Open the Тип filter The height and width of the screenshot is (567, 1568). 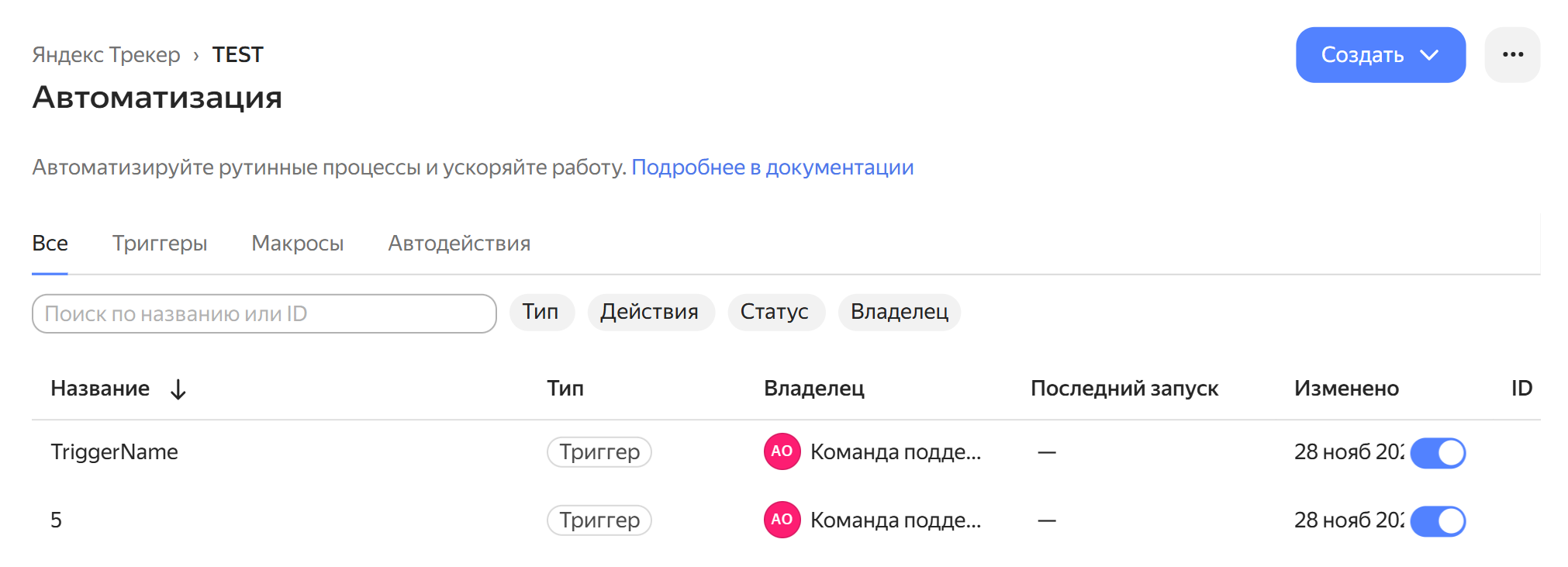[x=541, y=312]
